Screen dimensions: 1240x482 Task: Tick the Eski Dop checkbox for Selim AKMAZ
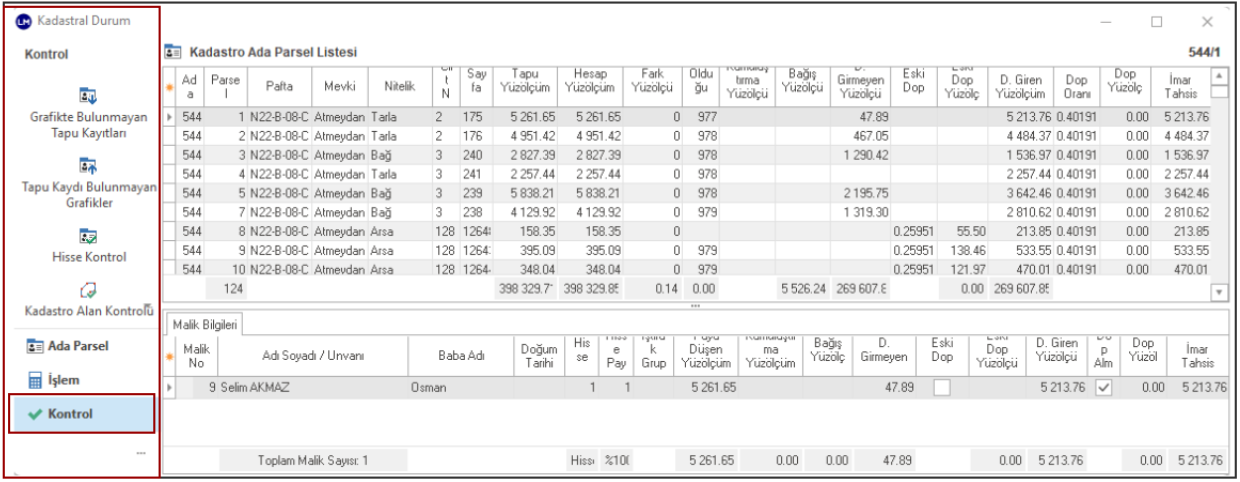point(942,387)
